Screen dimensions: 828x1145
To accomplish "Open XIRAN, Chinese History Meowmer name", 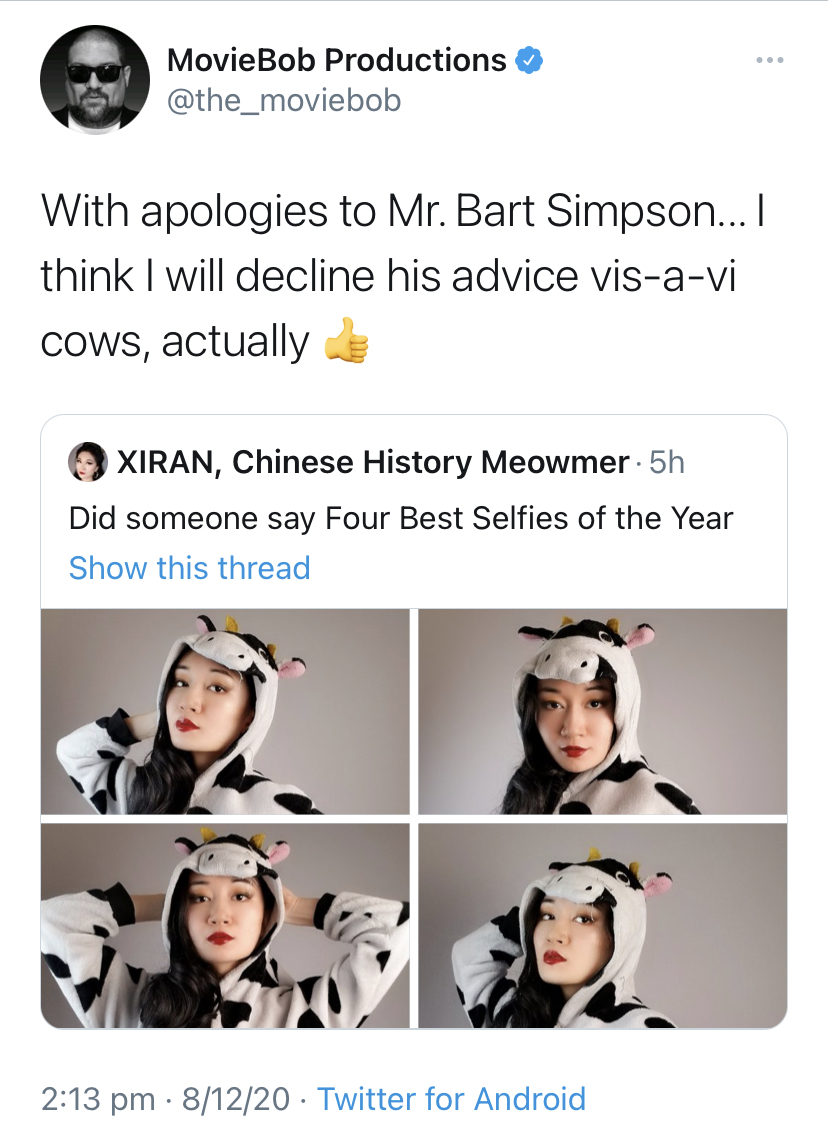I will 373,462.
